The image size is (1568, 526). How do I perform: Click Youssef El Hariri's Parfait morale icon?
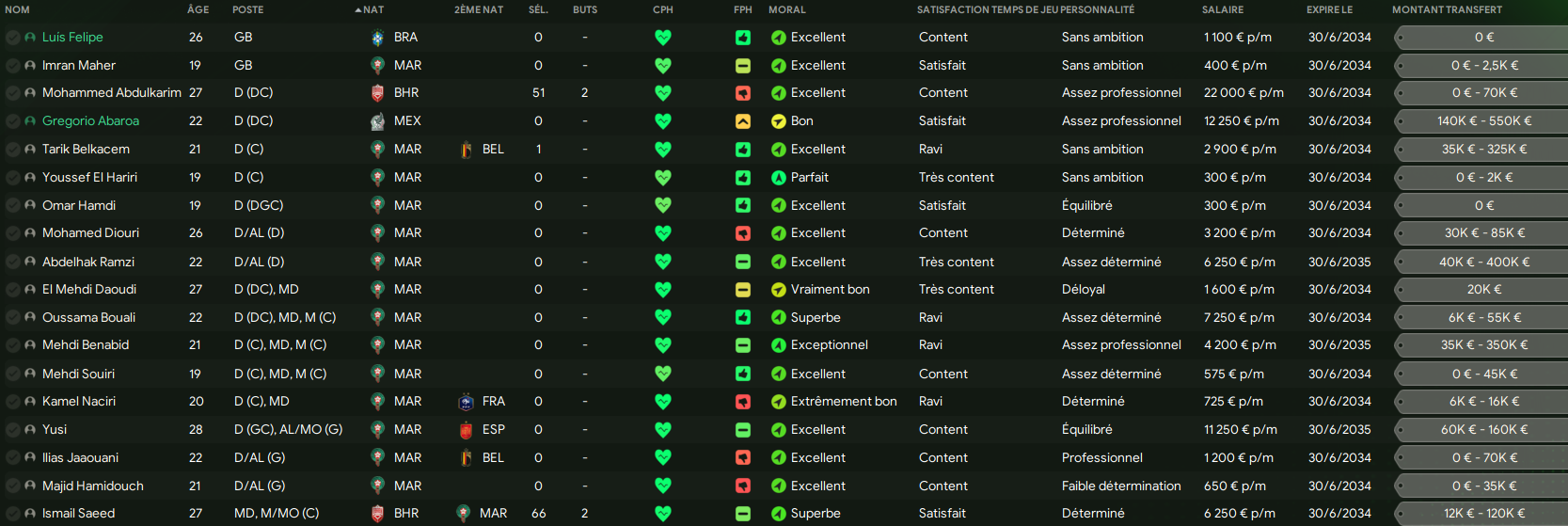pos(778,178)
